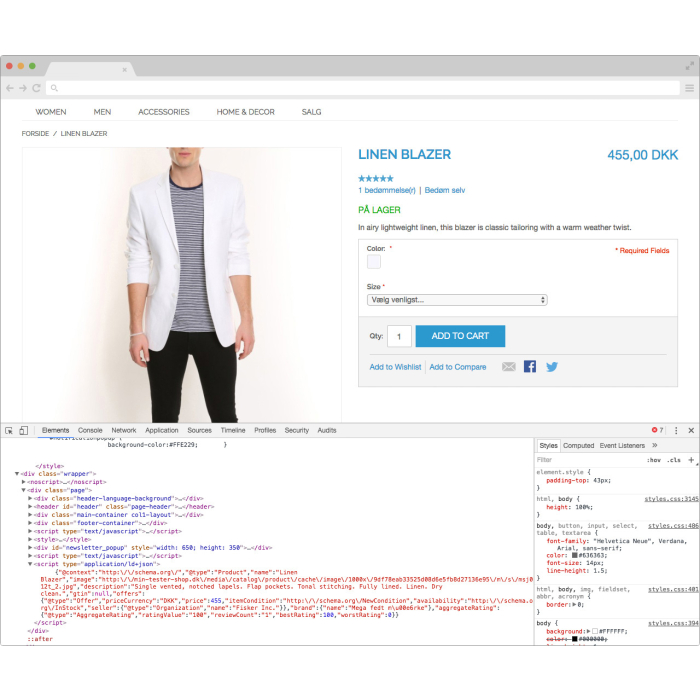Click the background #FFFFFF swatch
Image resolution: width=700 pixels, height=700 pixels.
click(x=595, y=631)
